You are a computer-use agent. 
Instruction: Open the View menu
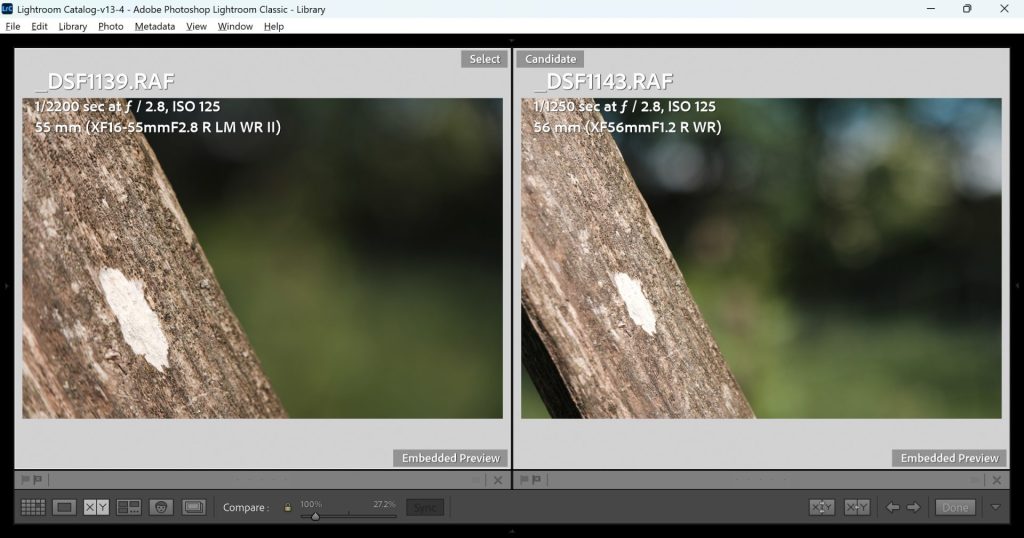[x=196, y=26]
